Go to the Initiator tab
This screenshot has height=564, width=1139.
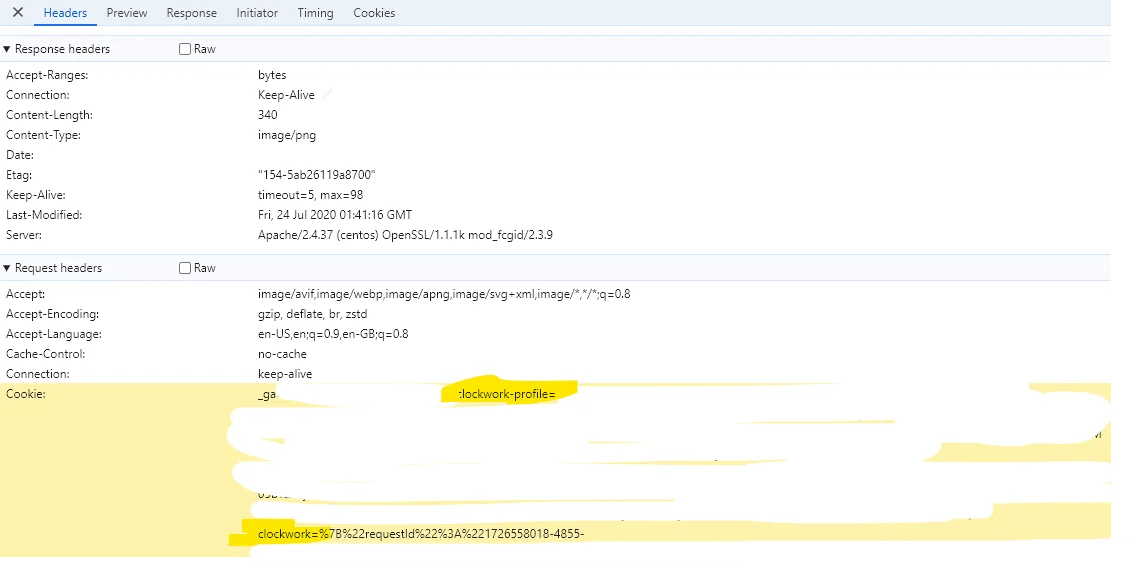[x=257, y=13]
